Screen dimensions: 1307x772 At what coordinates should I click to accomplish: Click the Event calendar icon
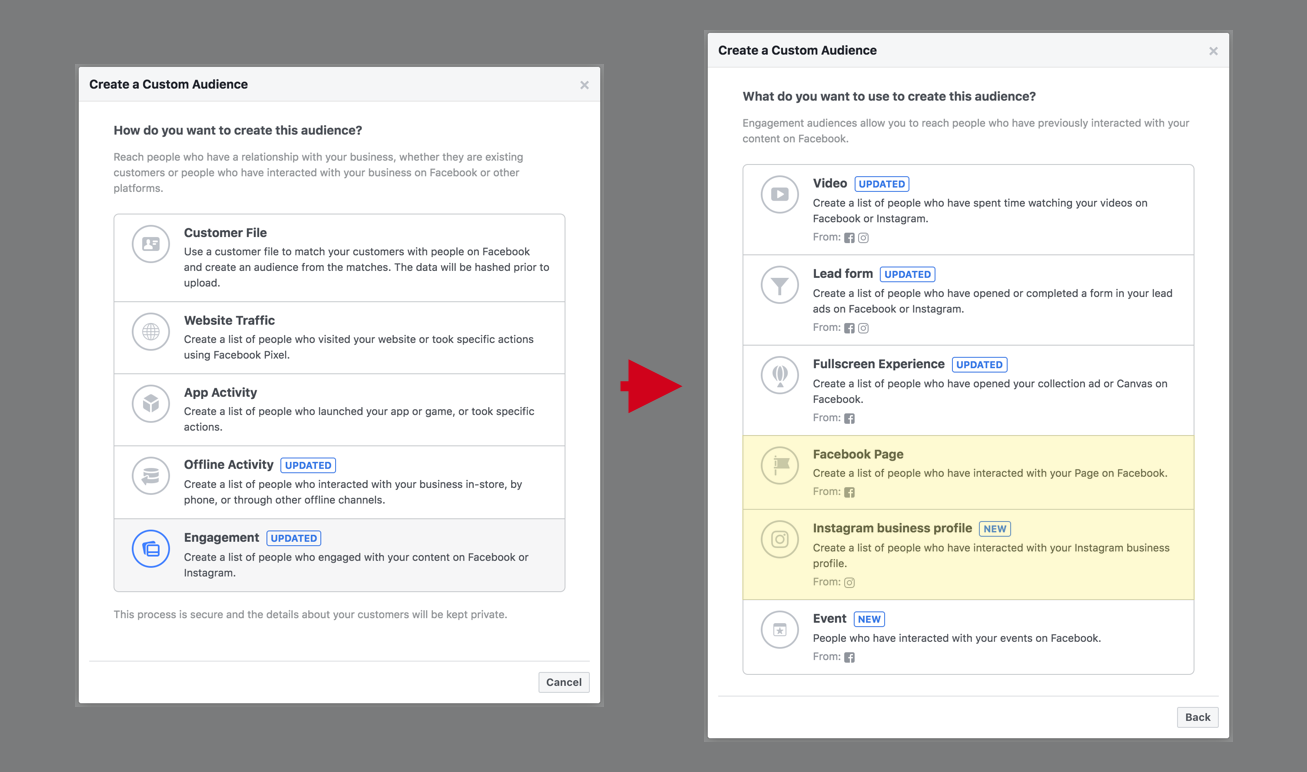coord(780,630)
